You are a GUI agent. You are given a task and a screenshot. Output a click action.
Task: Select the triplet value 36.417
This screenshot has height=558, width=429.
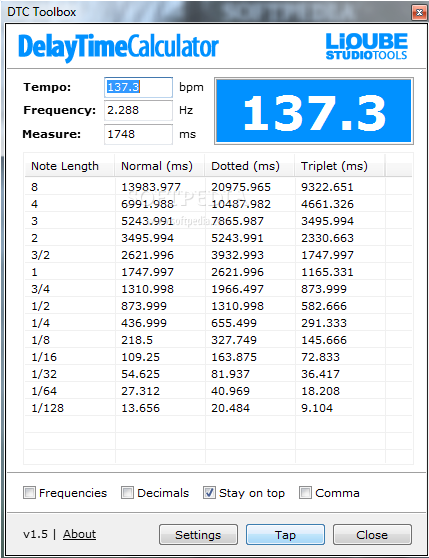point(321,374)
